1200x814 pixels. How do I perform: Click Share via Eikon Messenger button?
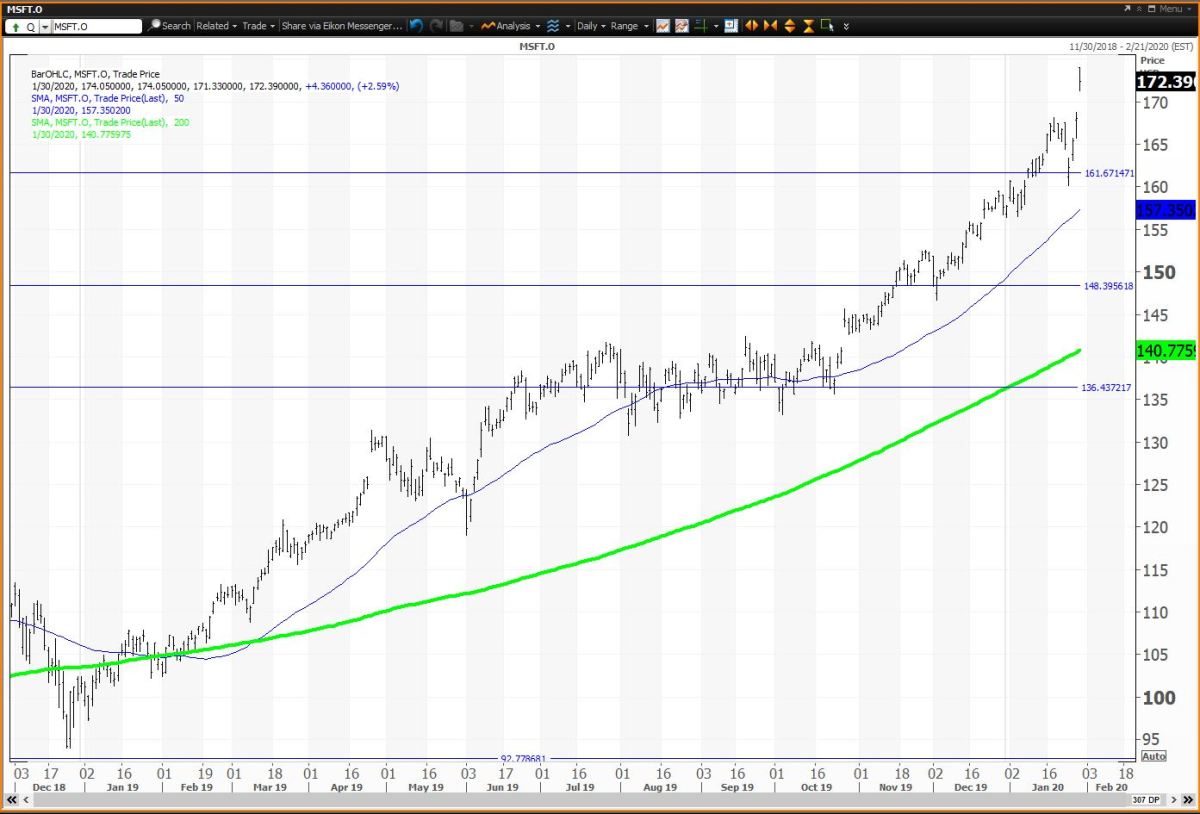[341, 26]
